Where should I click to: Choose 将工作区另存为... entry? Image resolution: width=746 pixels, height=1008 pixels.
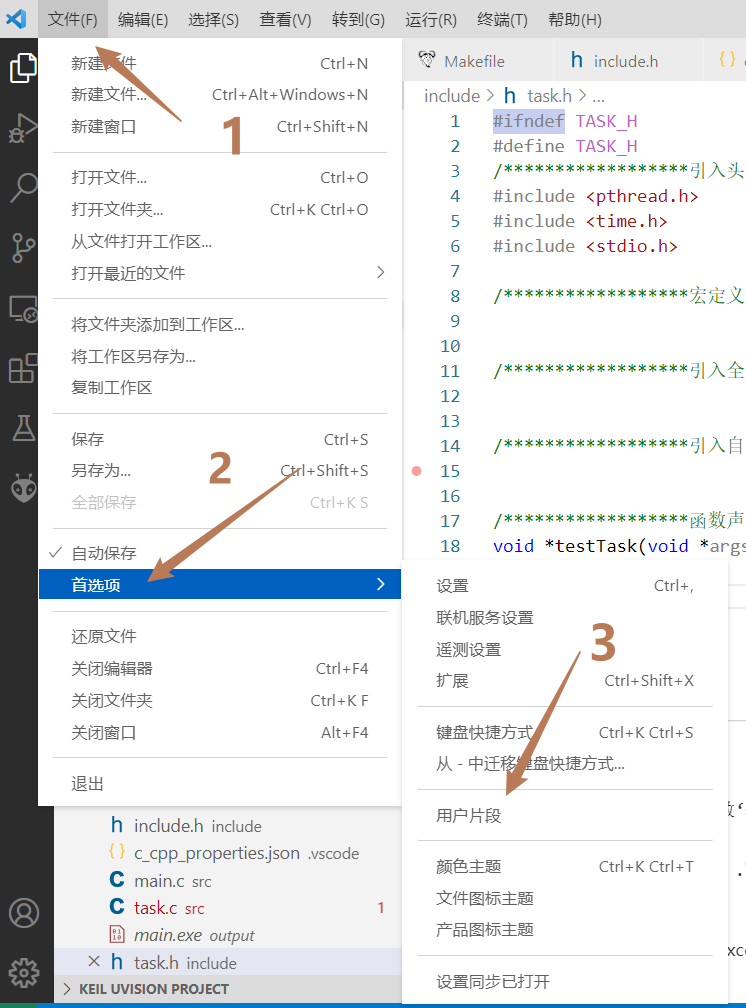tap(219, 356)
